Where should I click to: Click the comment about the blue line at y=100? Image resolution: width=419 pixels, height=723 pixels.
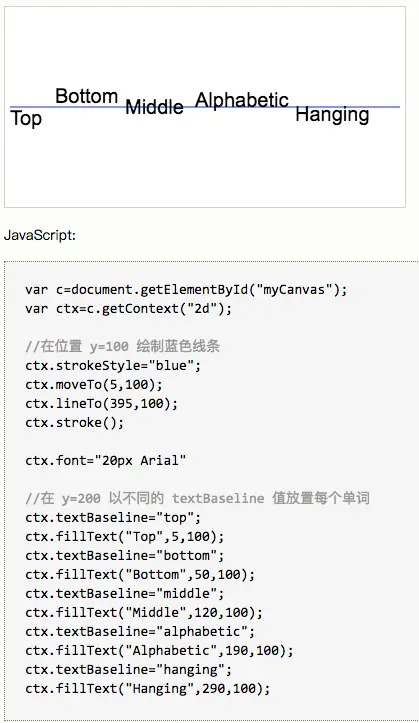123,346
